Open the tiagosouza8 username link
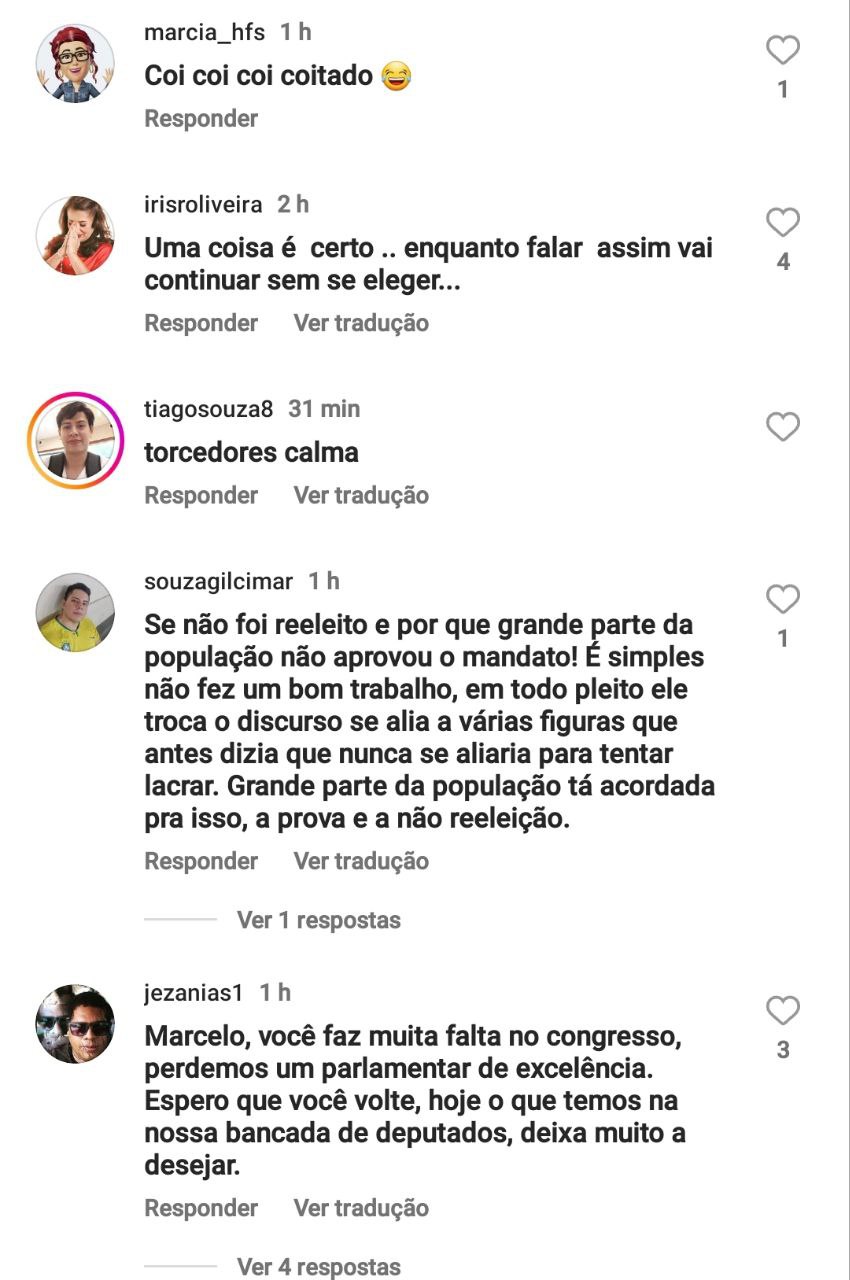Image resolution: width=850 pixels, height=1280 pixels. [x=209, y=409]
